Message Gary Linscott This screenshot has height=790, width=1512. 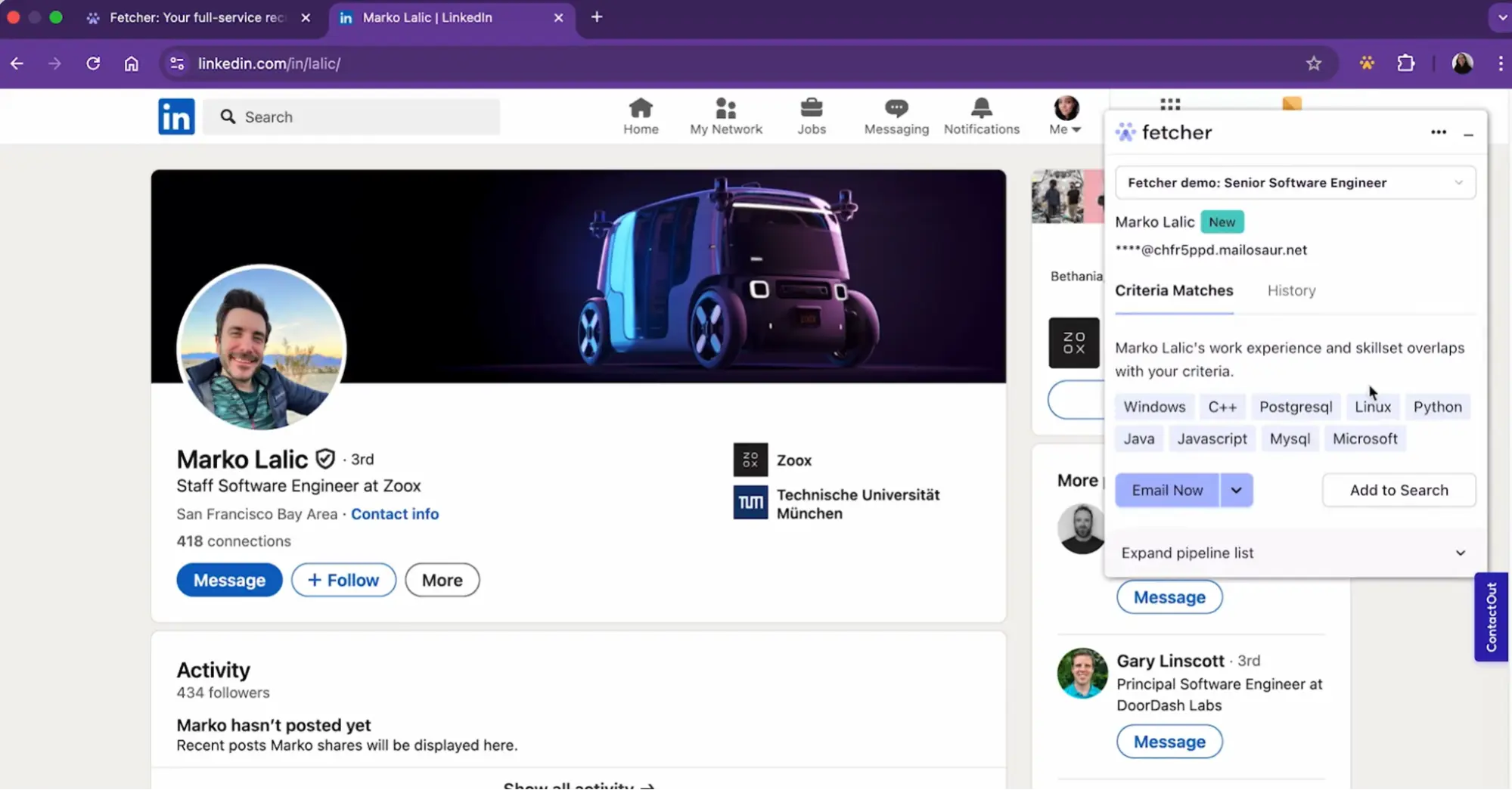(1169, 742)
